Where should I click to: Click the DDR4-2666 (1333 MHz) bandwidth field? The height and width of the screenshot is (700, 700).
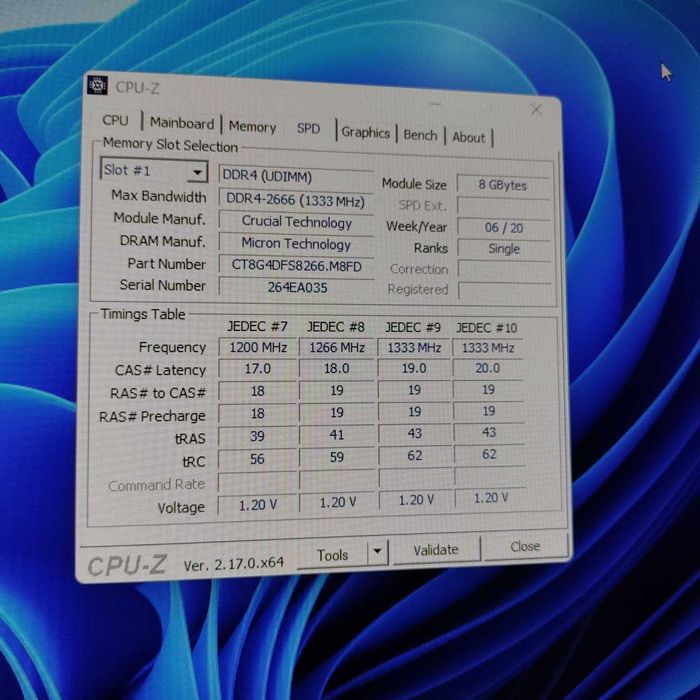(x=296, y=199)
